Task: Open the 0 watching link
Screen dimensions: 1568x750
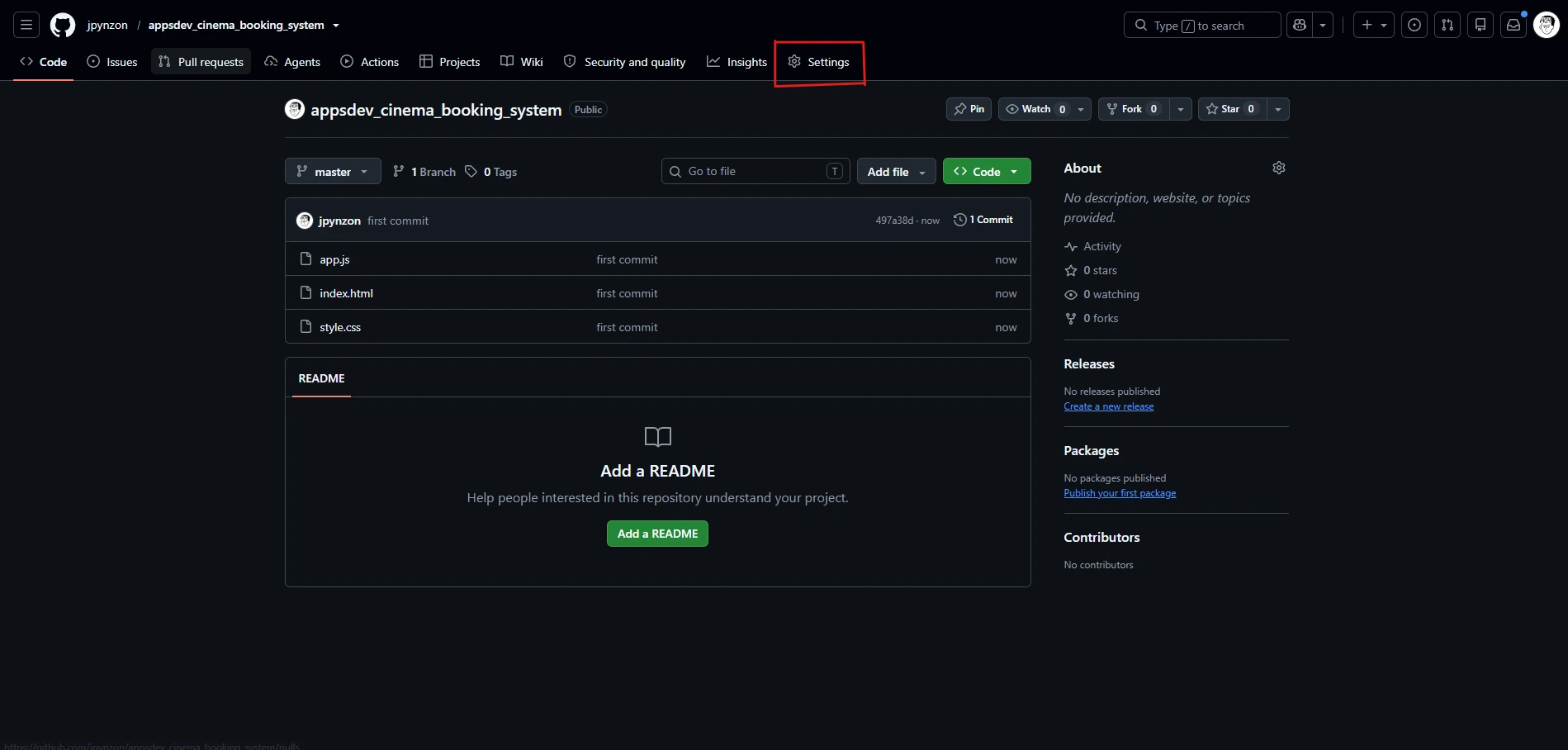Action: [1101, 294]
